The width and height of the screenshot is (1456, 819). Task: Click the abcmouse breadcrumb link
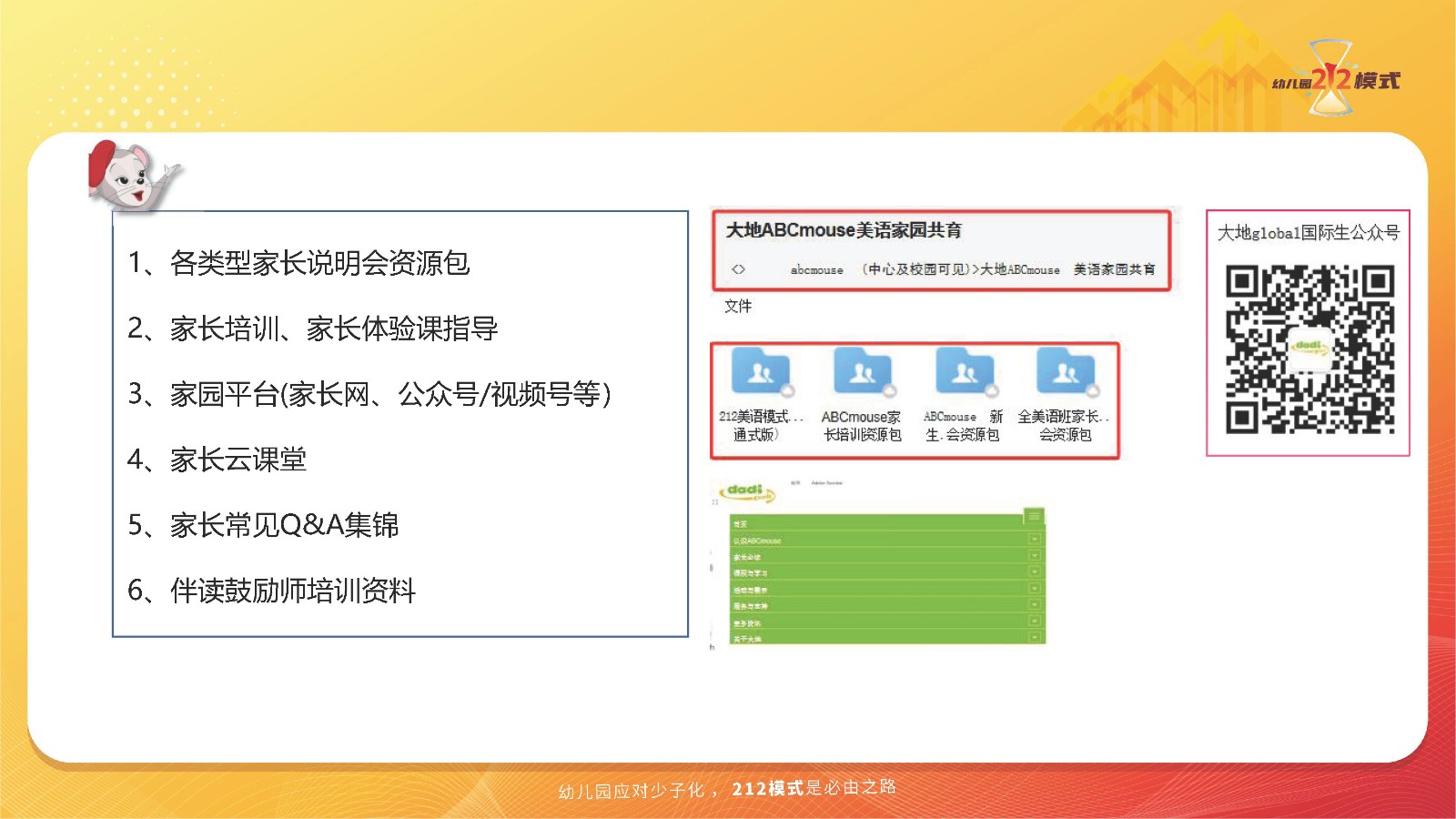click(x=816, y=270)
